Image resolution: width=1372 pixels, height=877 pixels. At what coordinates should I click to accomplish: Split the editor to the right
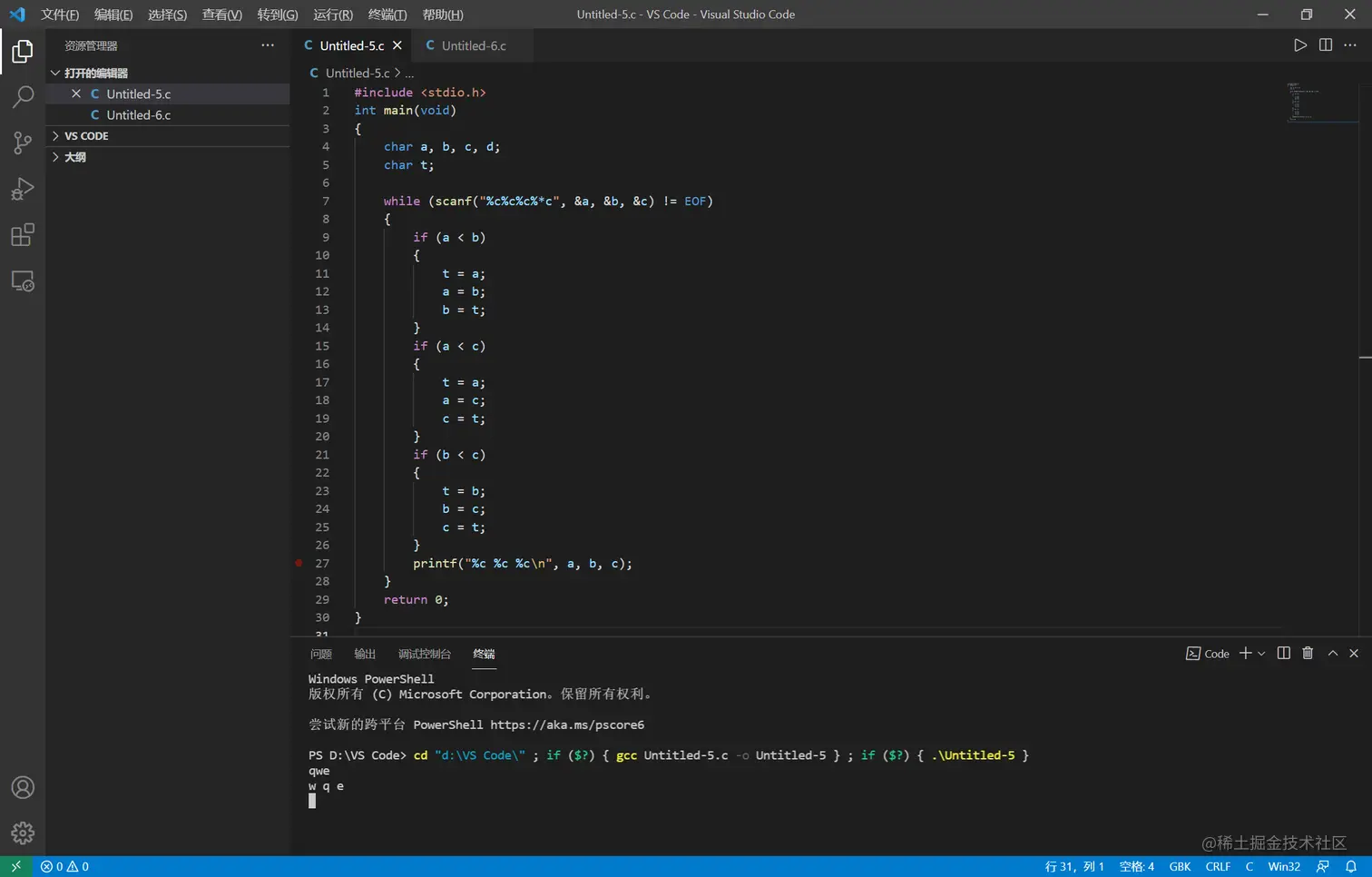click(x=1325, y=45)
